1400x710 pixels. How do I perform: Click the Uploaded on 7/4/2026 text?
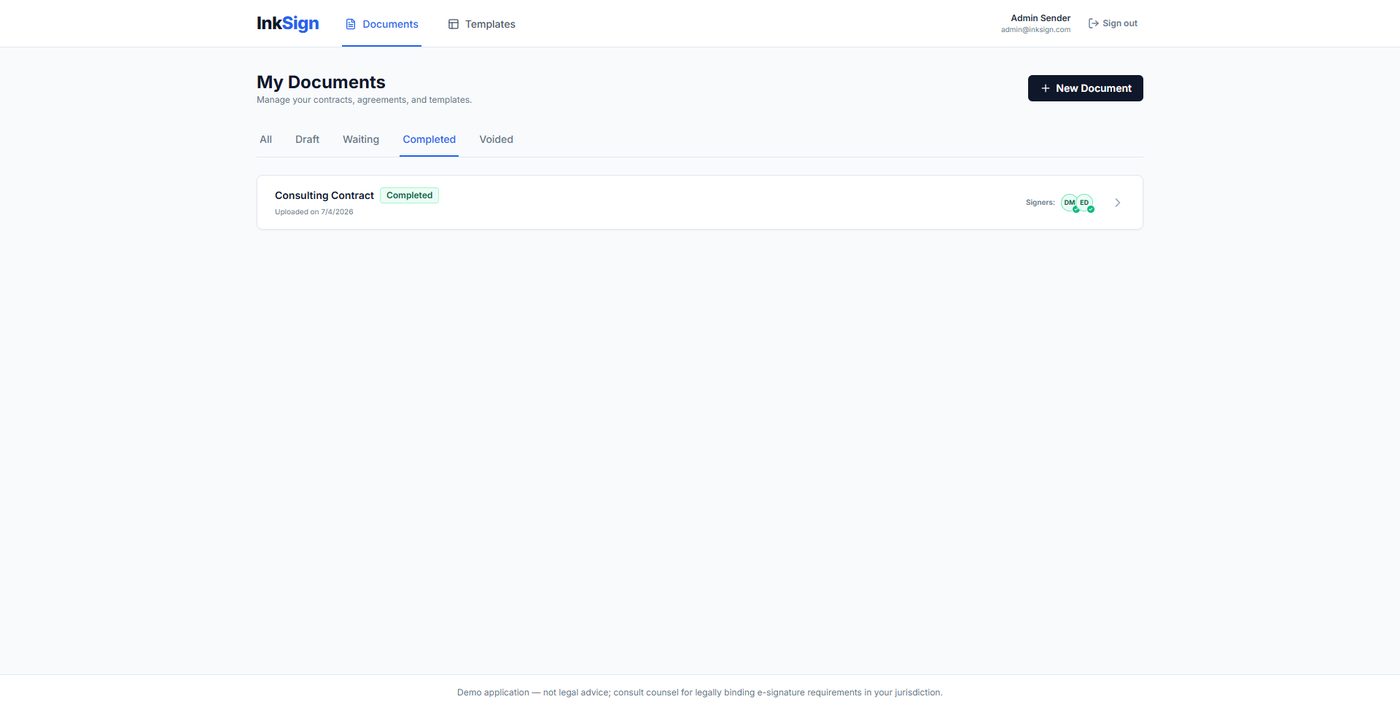[x=314, y=212]
